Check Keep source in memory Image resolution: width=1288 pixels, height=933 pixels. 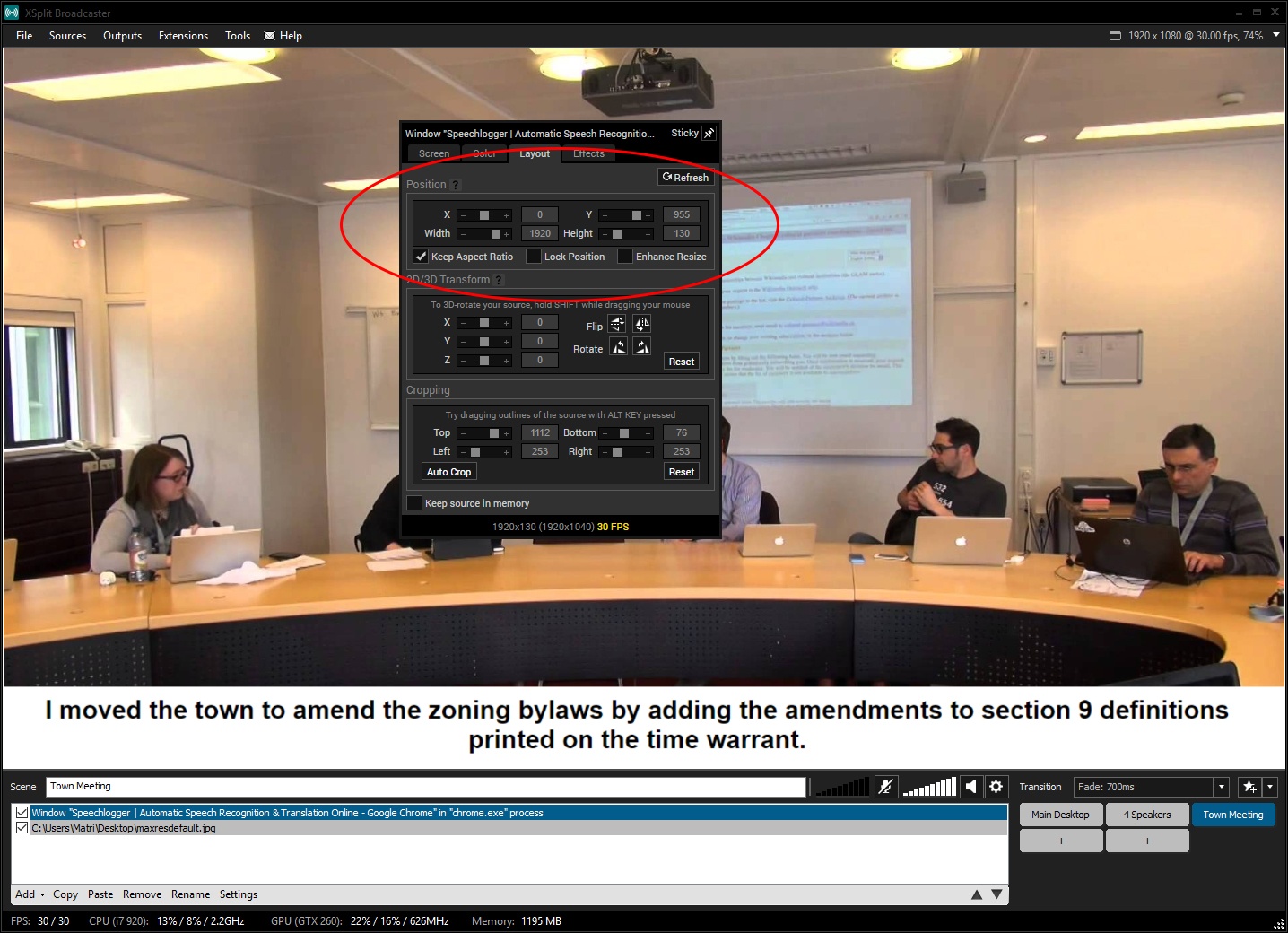click(414, 502)
